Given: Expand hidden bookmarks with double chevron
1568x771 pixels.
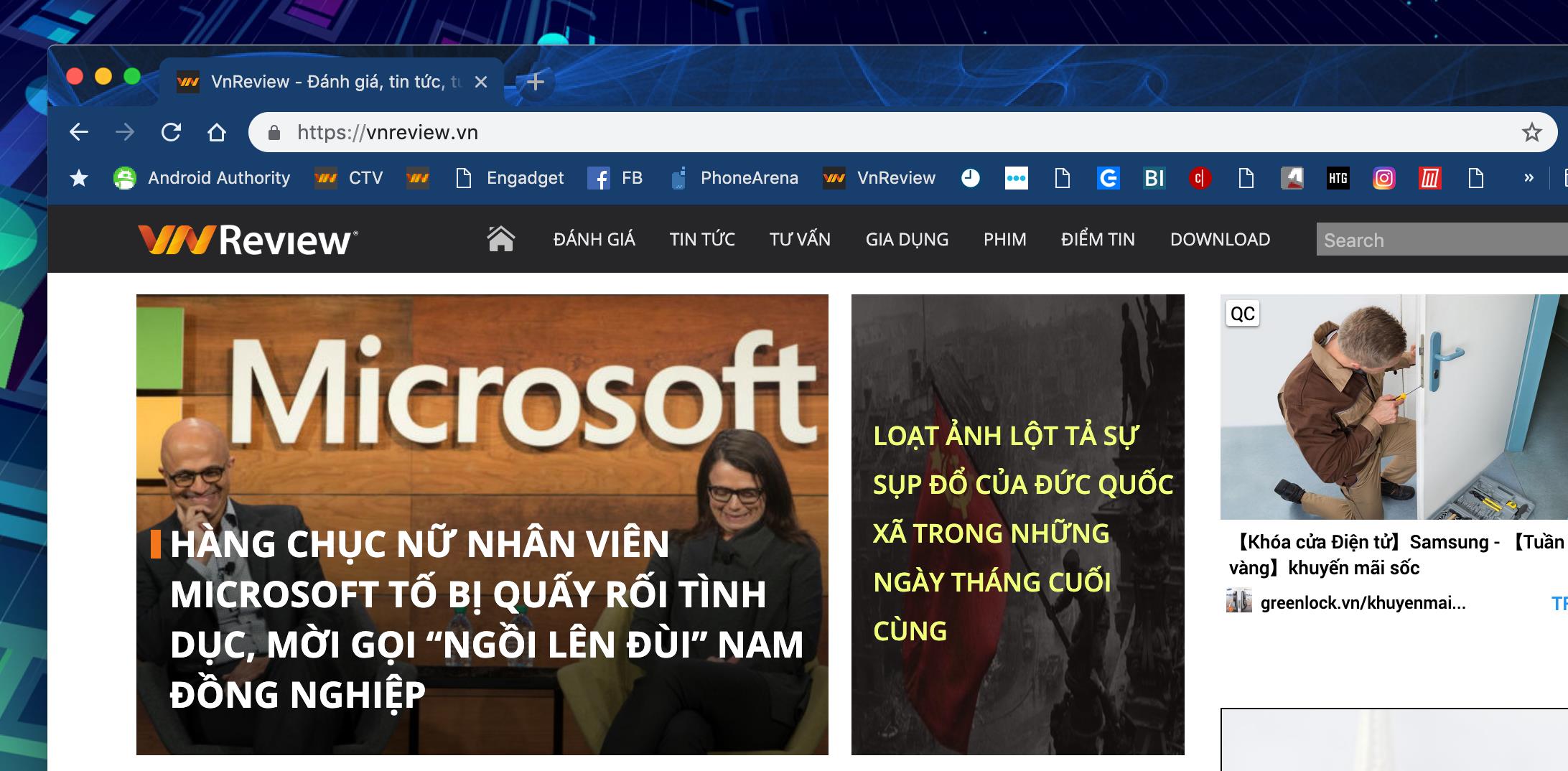Looking at the screenshot, I should click(1529, 178).
